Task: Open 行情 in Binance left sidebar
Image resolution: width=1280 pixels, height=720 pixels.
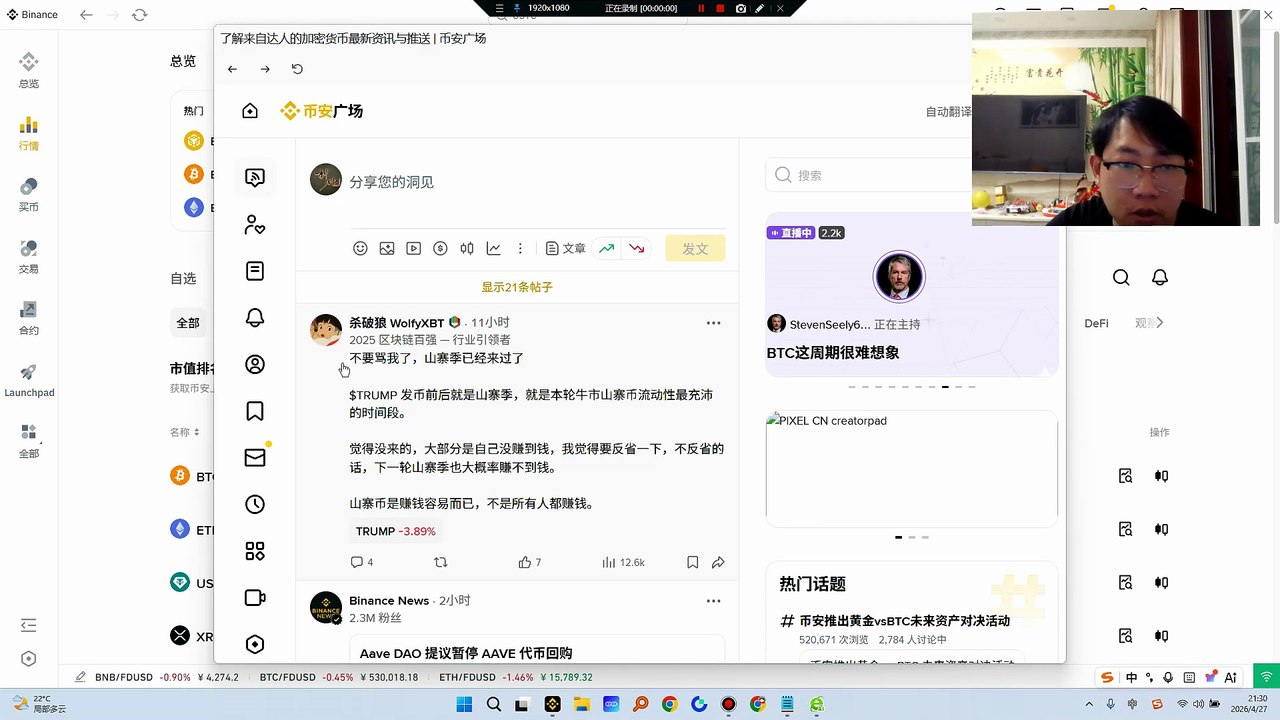Action: coord(29,132)
